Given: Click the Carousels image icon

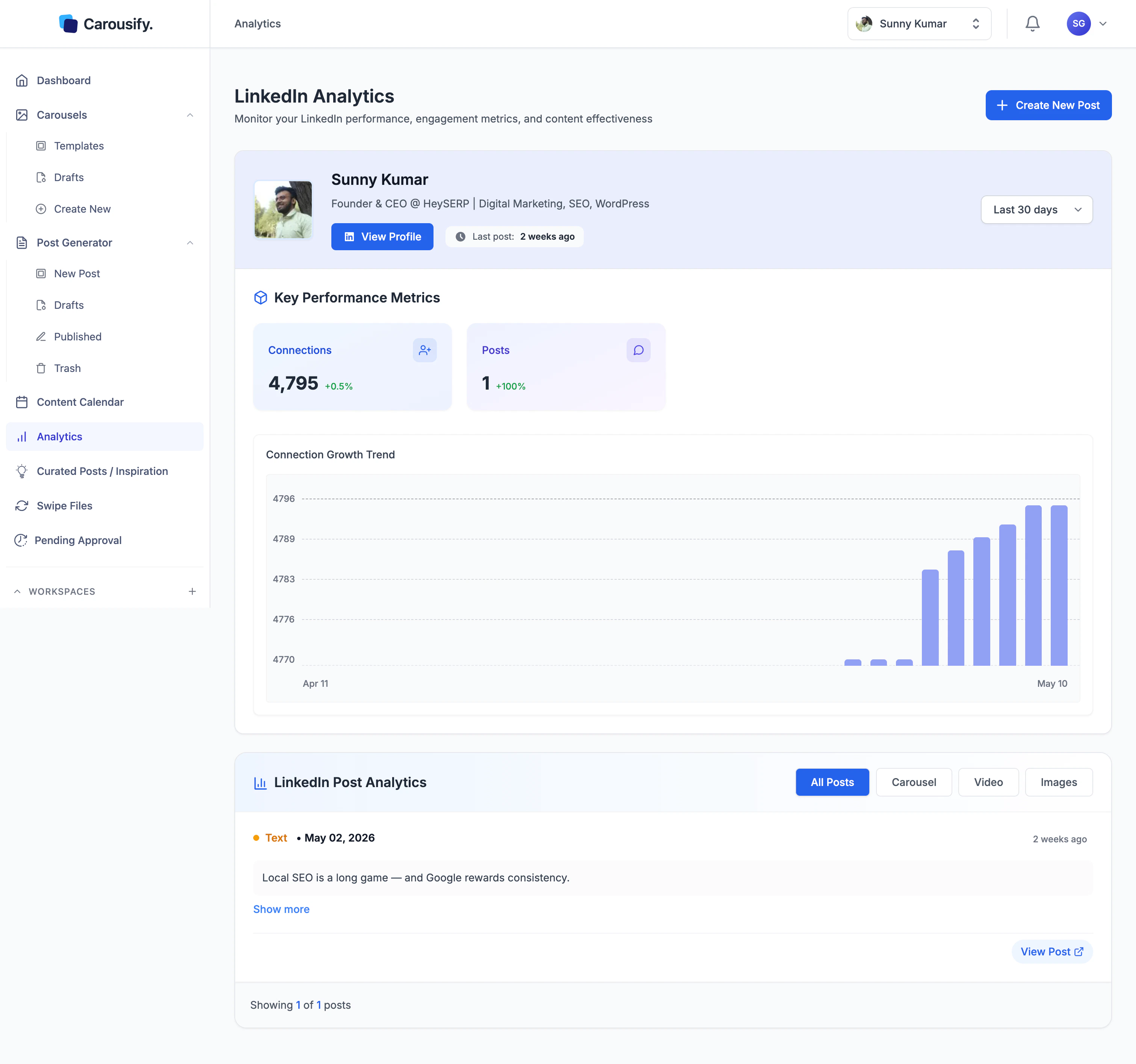Looking at the screenshot, I should tap(22, 115).
